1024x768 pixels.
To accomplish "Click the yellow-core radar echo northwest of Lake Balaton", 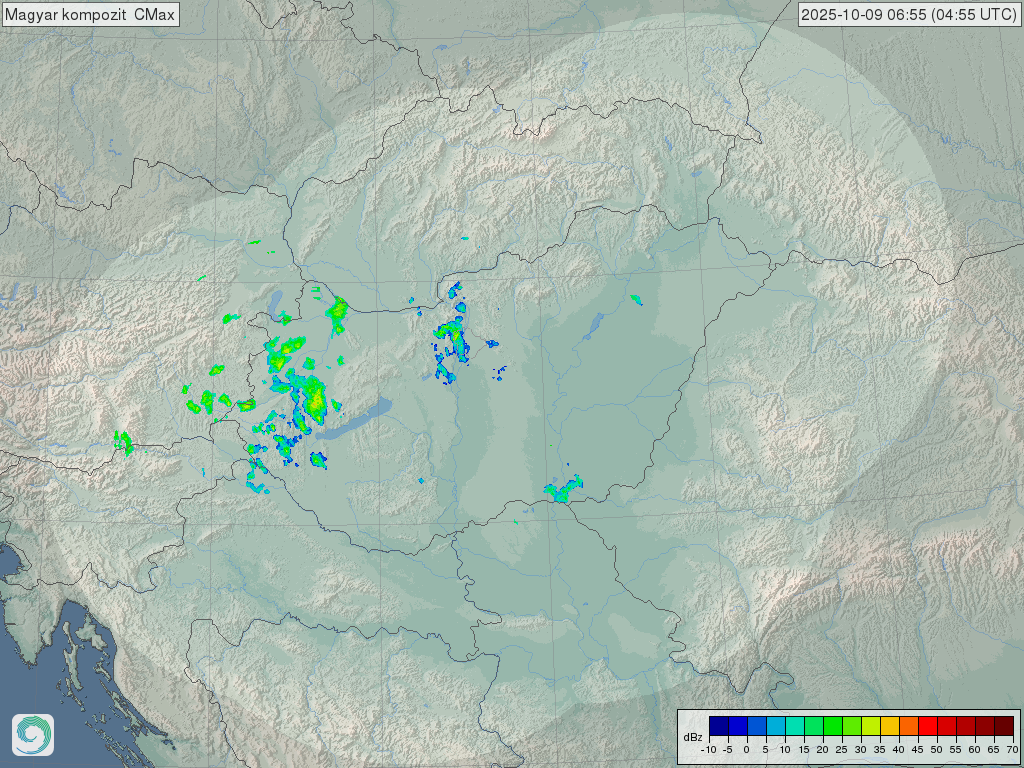I will (x=316, y=401).
